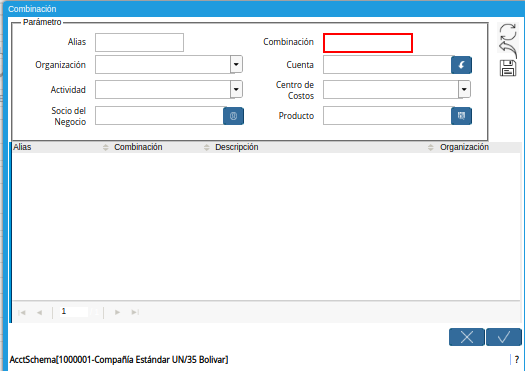Viewport: 525px width, 371px height.
Task: Confirm with the checkmark button
Action: click(504, 337)
